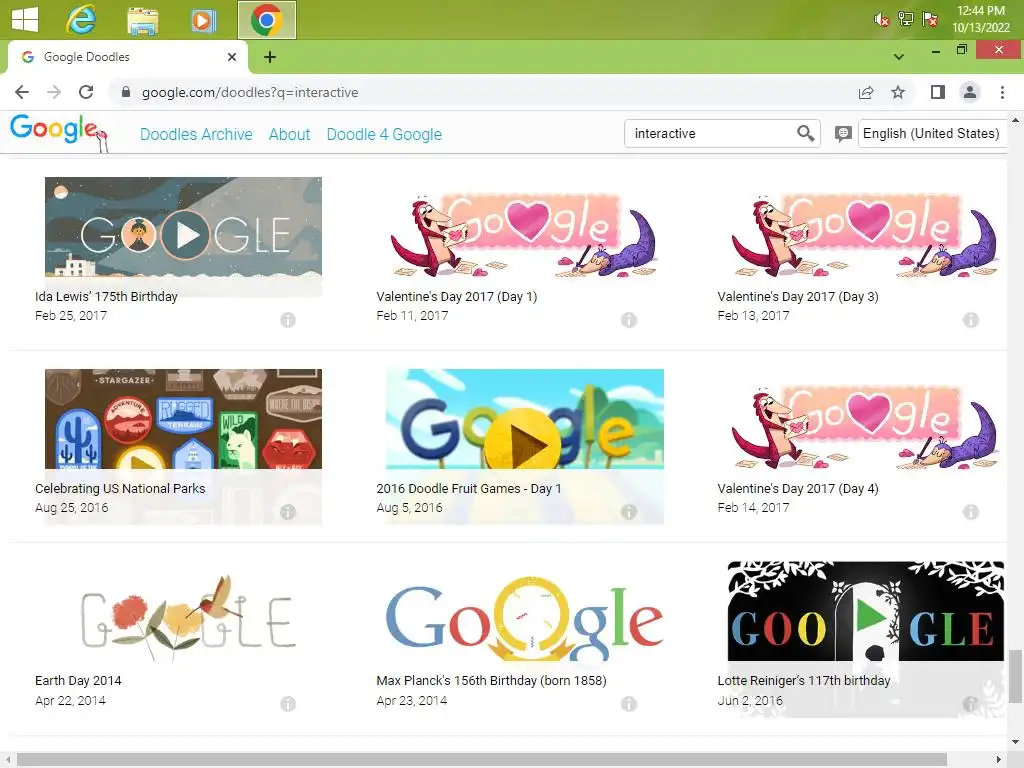Open the network status tray icon
The height and width of the screenshot is (768, 1024).
[905, 19]
